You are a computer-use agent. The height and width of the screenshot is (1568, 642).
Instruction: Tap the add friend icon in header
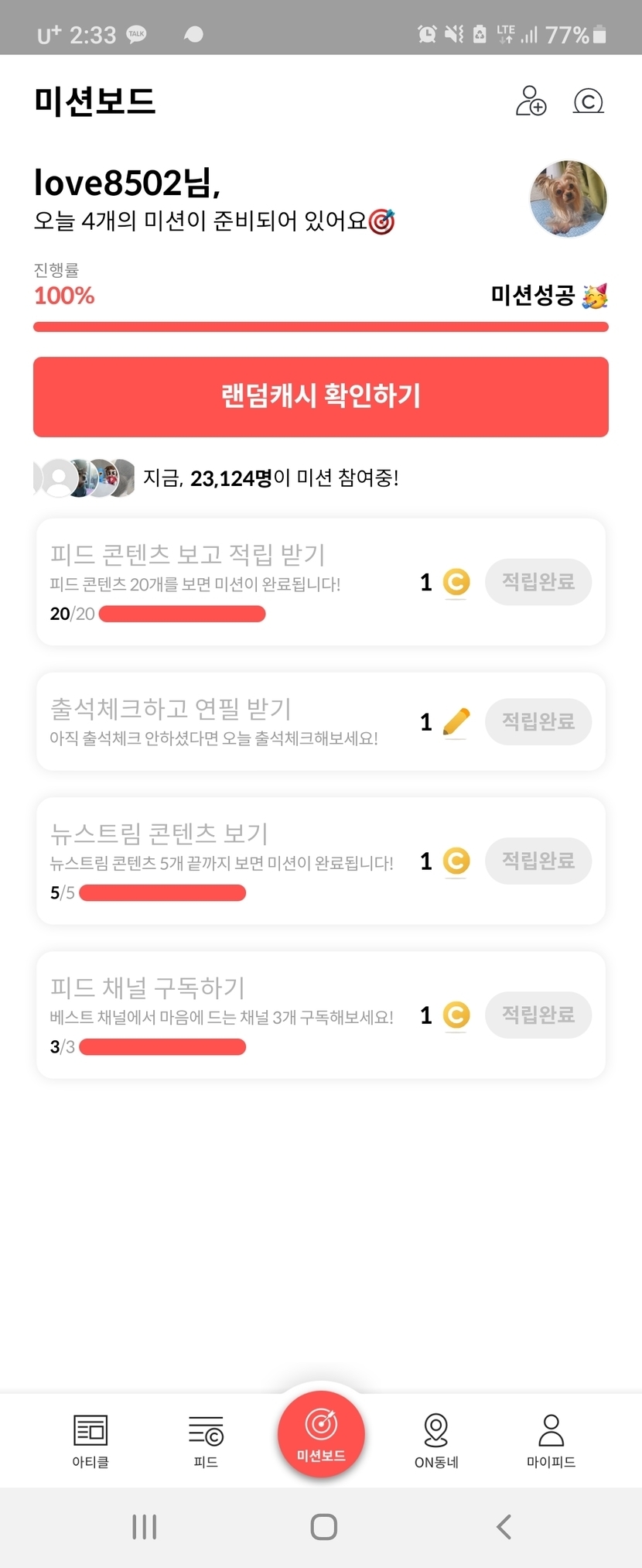(x=531, y=101)
